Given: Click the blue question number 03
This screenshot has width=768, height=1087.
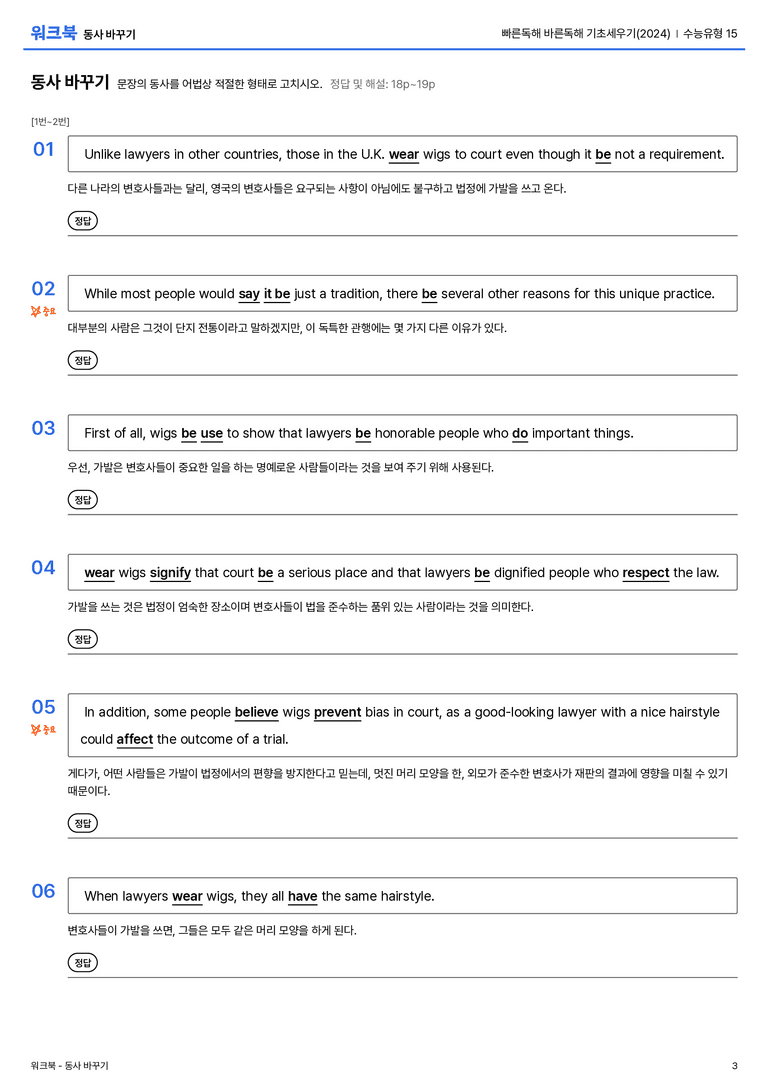Looking at the screenshot, I should (x=43, y=428).
